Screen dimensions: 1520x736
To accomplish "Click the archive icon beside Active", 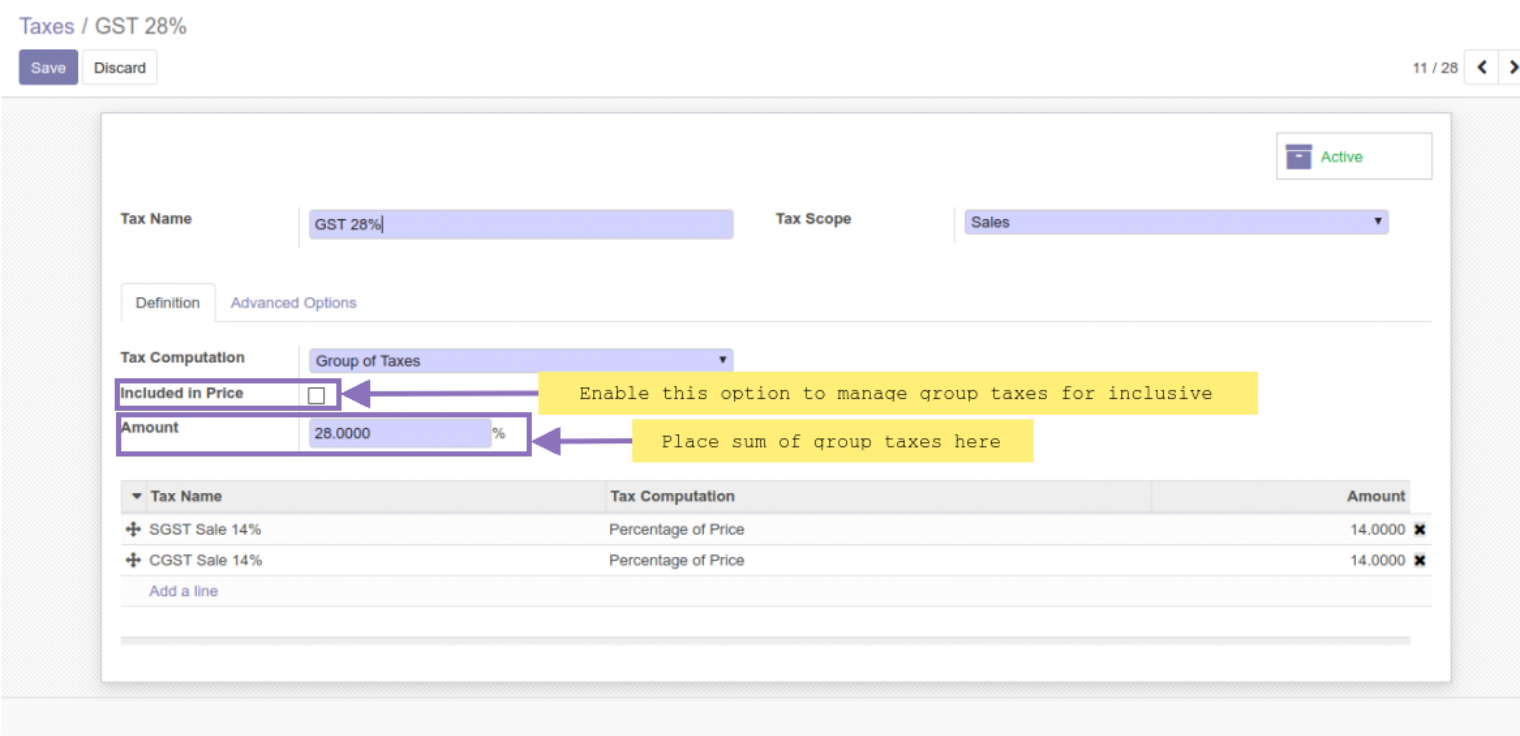I will (1298, 157).
